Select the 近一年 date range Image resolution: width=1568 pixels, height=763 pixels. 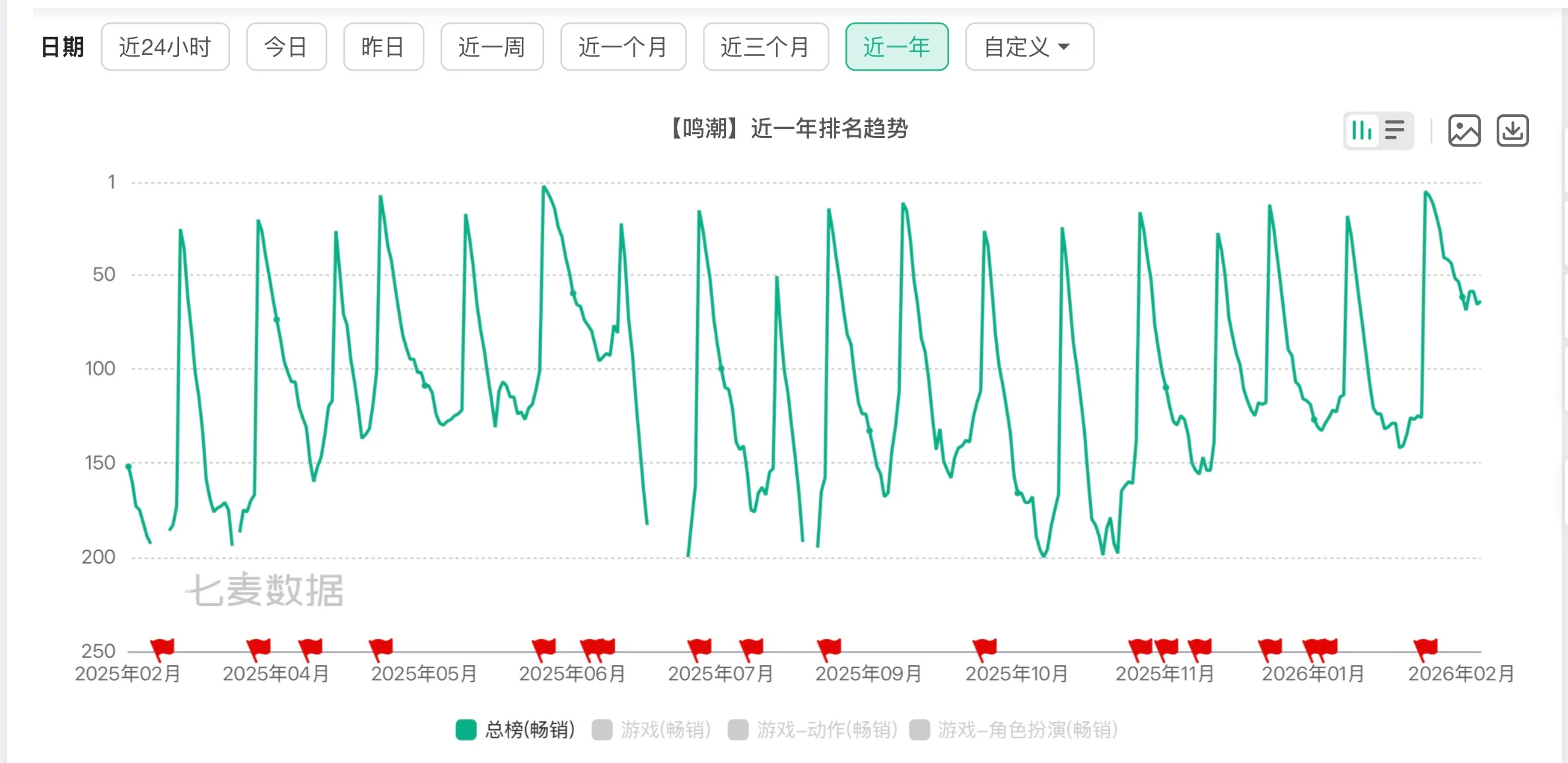(897, 47)
